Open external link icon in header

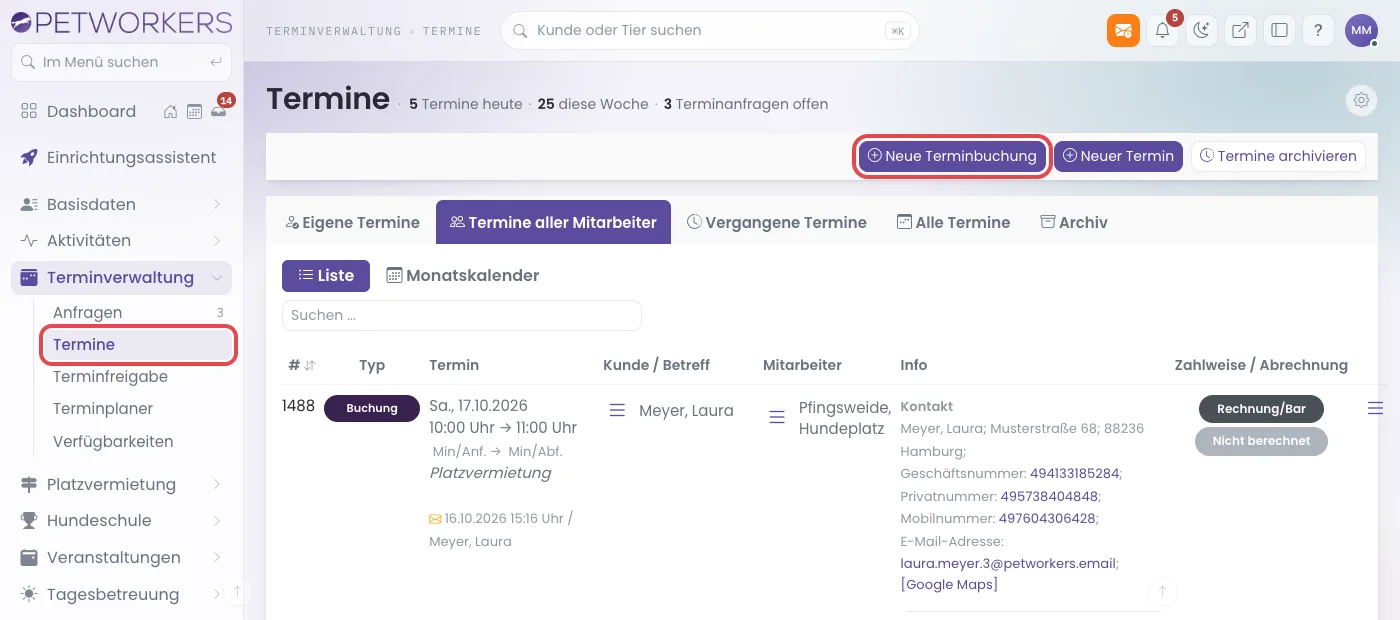1240,30
